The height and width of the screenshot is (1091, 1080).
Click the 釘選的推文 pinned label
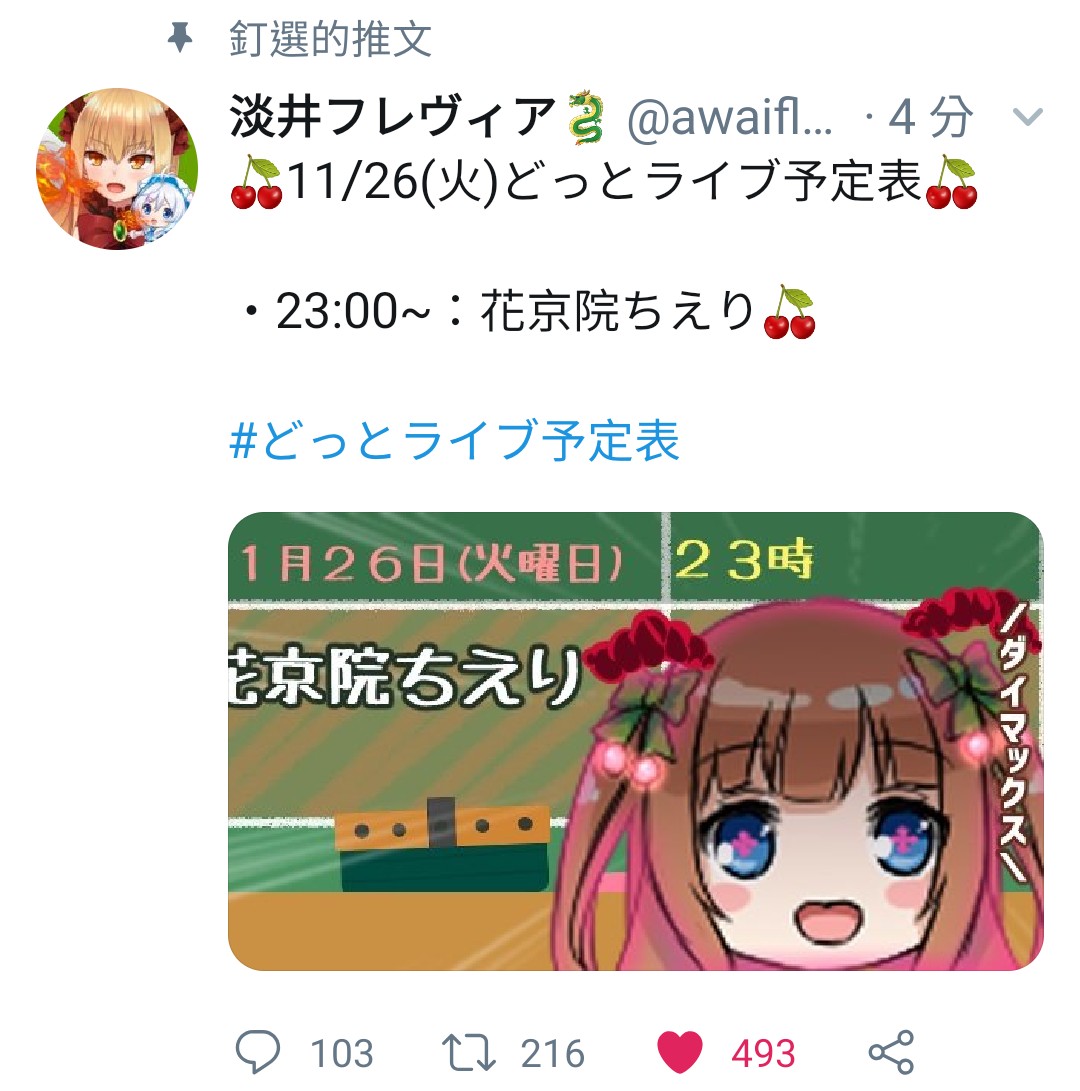click(331, 38)
